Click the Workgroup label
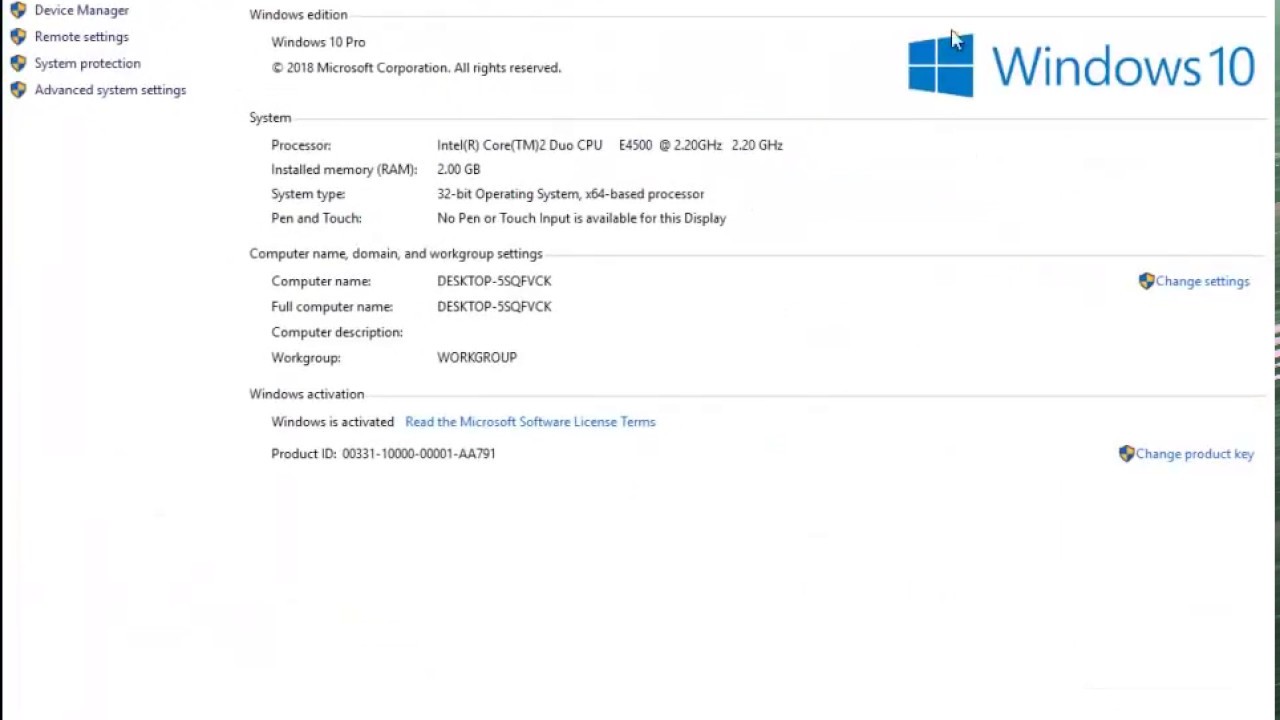Image resolution: width=1280 pixels, height=720 pixels. point(306,358)
